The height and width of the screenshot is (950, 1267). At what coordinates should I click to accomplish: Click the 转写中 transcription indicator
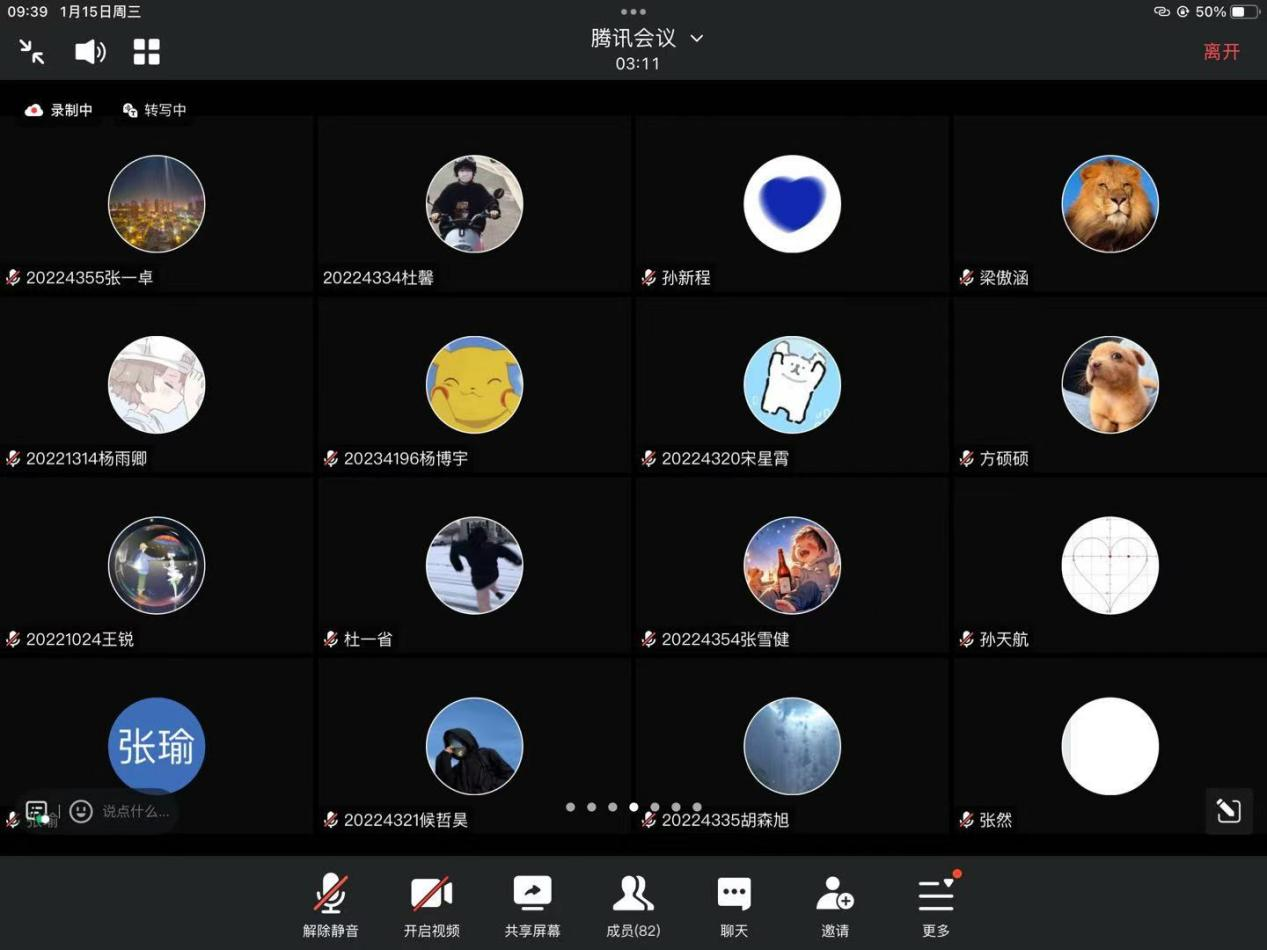coord(155,110)
